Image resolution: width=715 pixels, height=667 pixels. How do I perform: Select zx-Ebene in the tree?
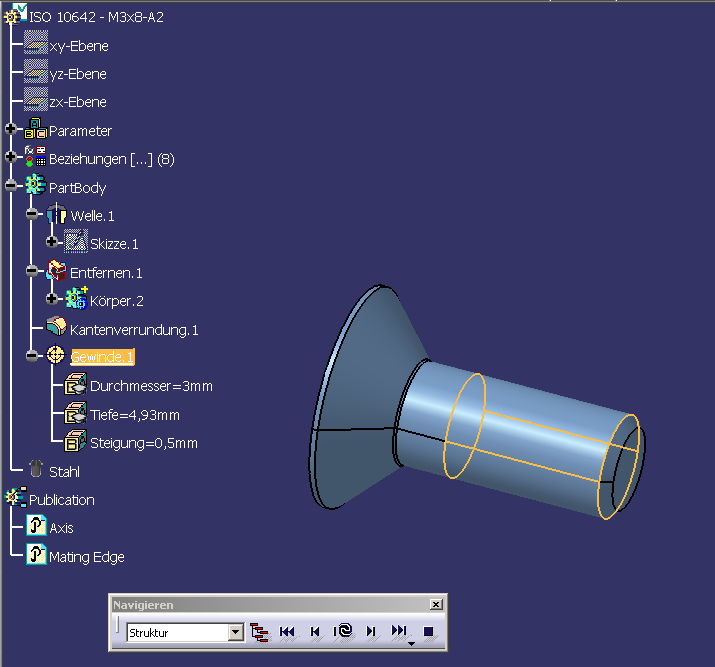click(78, 102)
